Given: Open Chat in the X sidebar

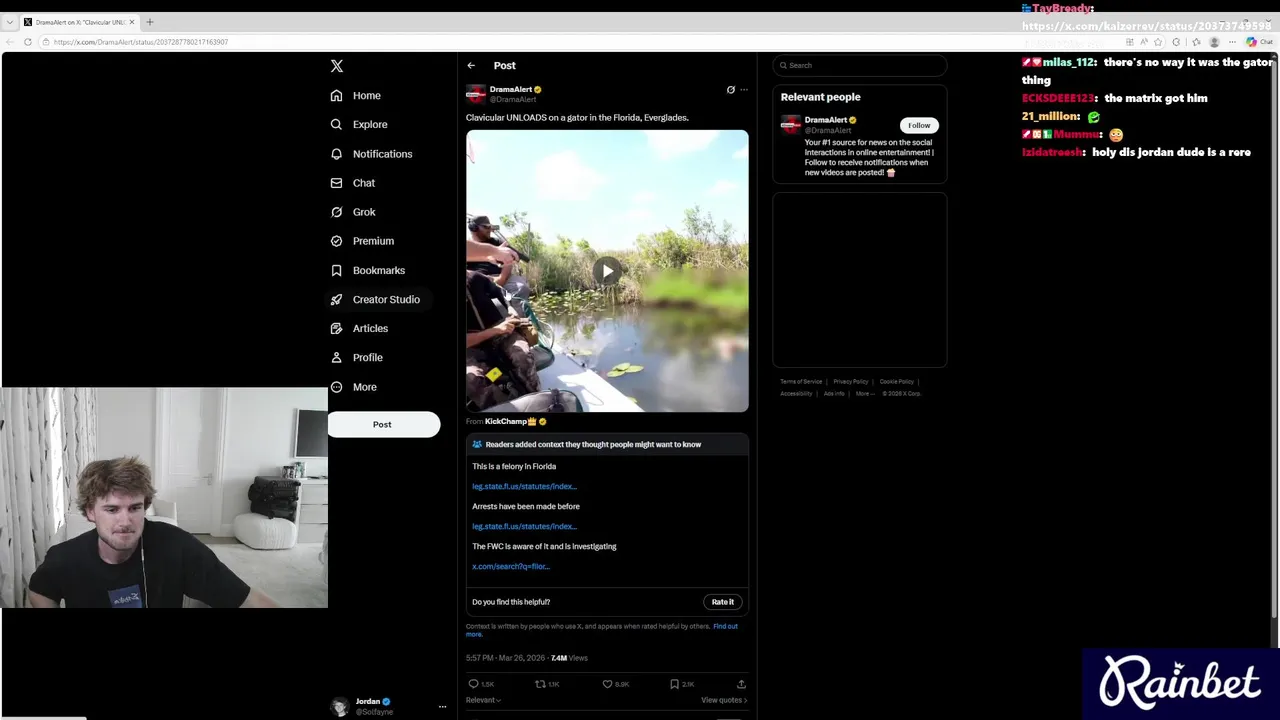Looking at the screenshot, I should click(353, 183).
